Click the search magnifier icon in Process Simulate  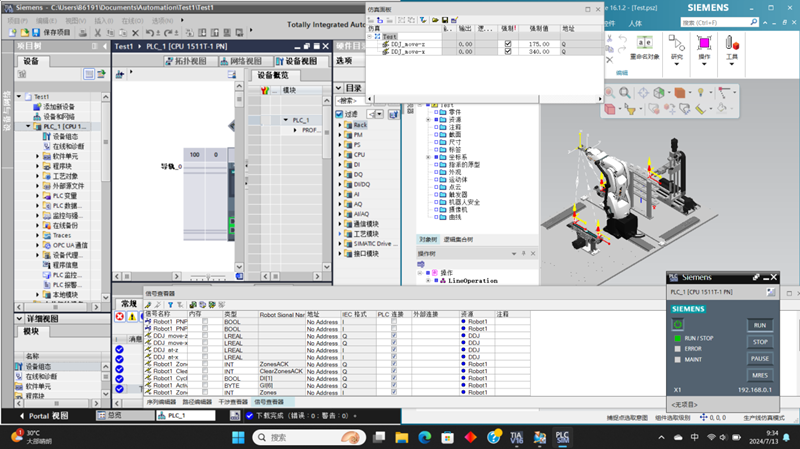[754, 22]
